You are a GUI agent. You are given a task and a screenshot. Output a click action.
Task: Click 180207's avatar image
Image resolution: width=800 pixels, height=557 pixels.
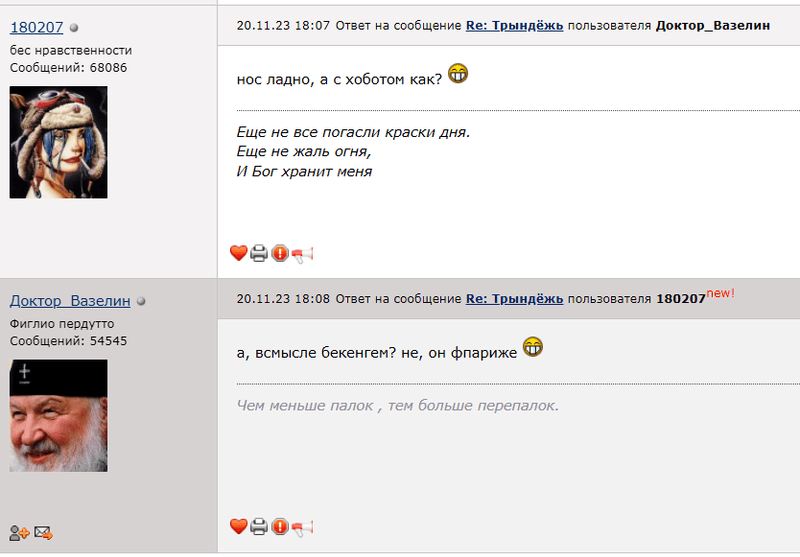click(58, 142)
